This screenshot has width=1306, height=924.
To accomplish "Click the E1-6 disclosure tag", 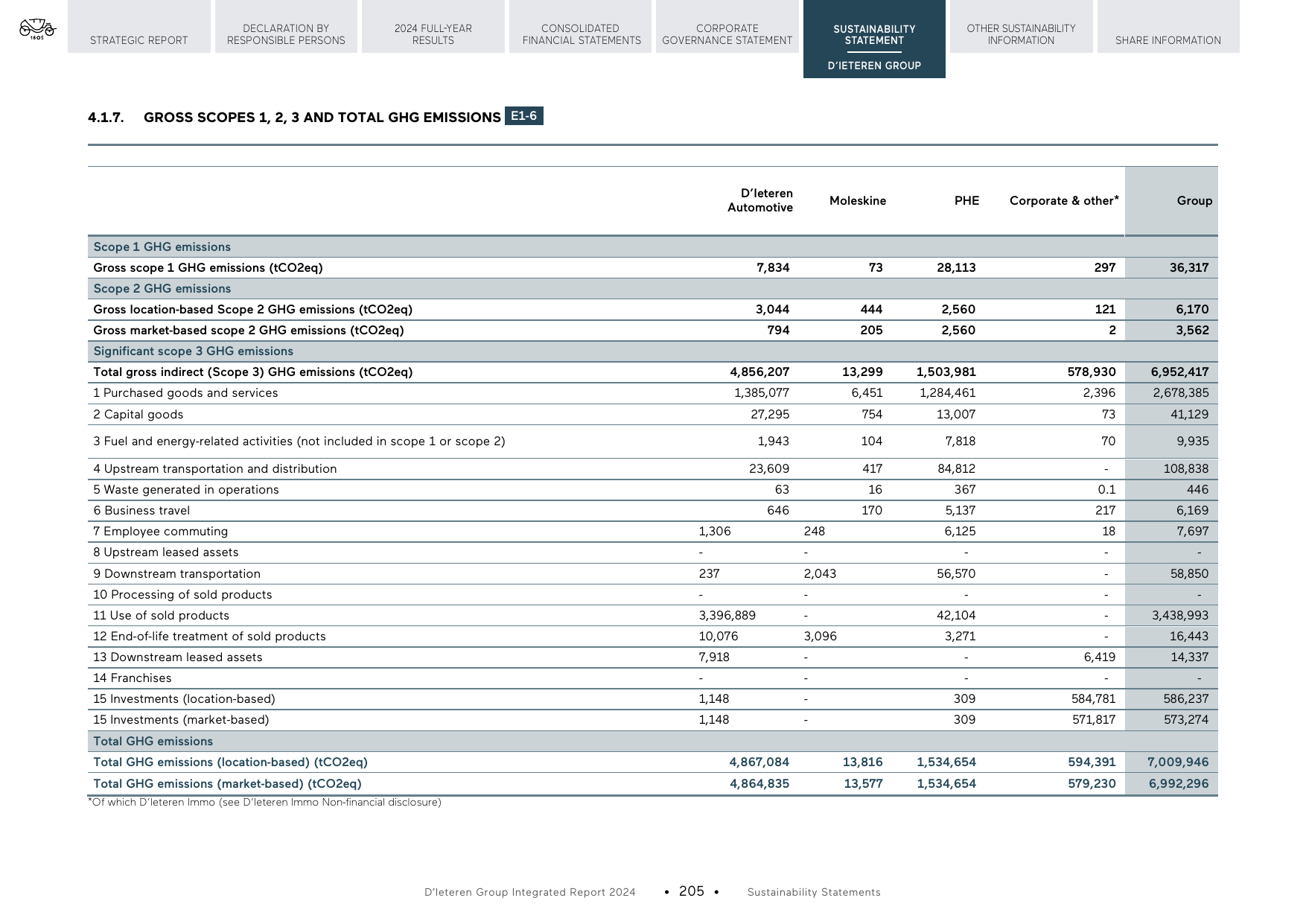I will pos(523,116).
